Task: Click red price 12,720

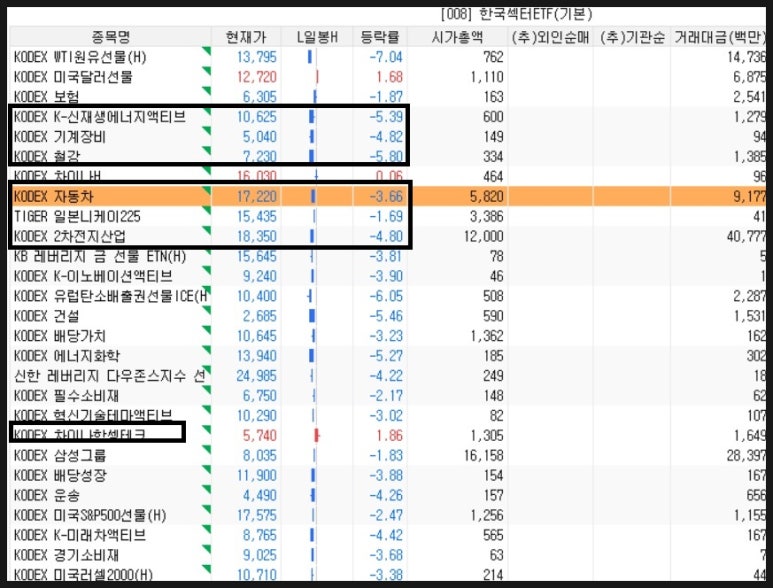Action: pos(257,77)
